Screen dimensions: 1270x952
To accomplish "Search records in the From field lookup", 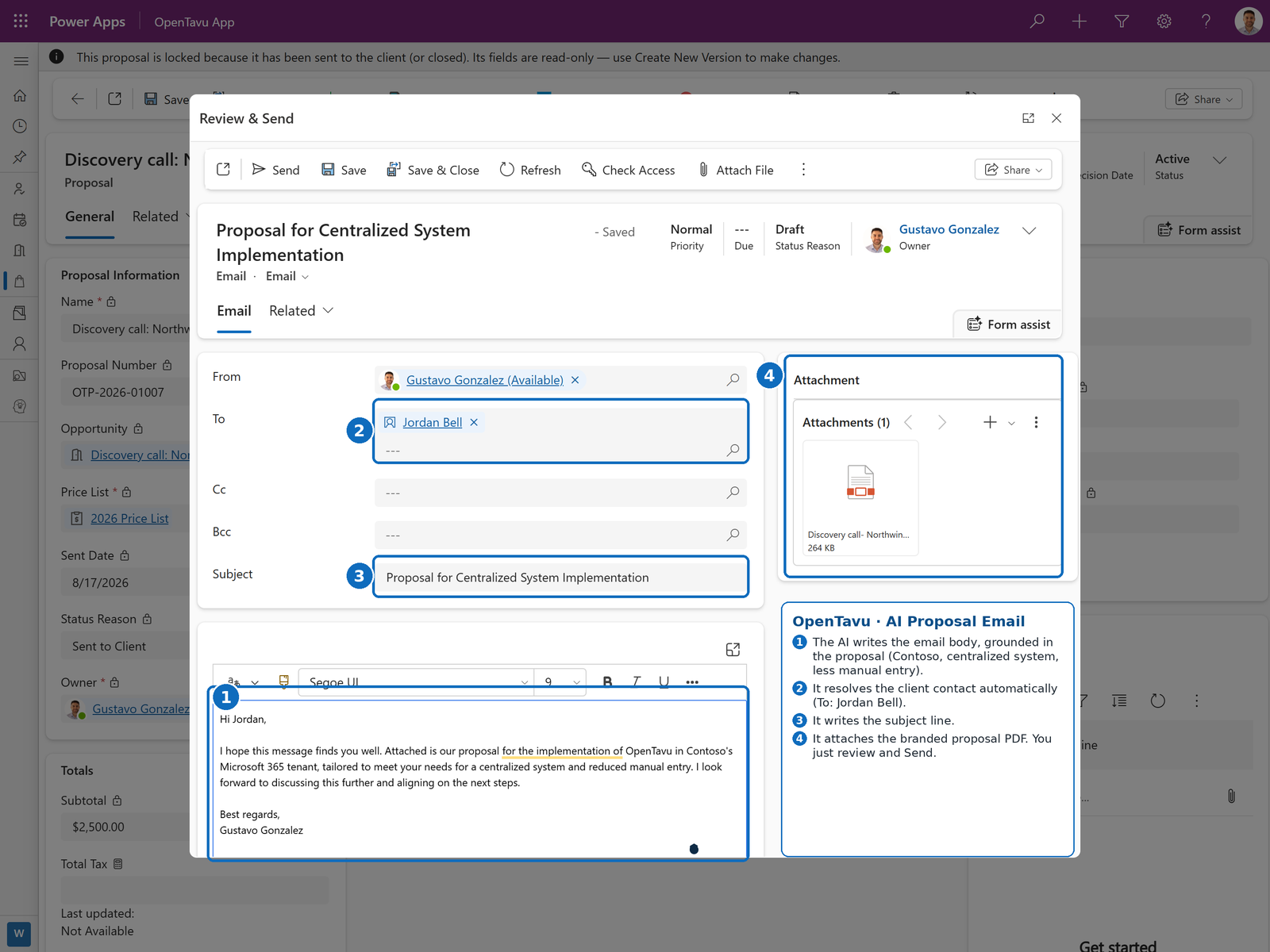I will click(x=733, y=380).
